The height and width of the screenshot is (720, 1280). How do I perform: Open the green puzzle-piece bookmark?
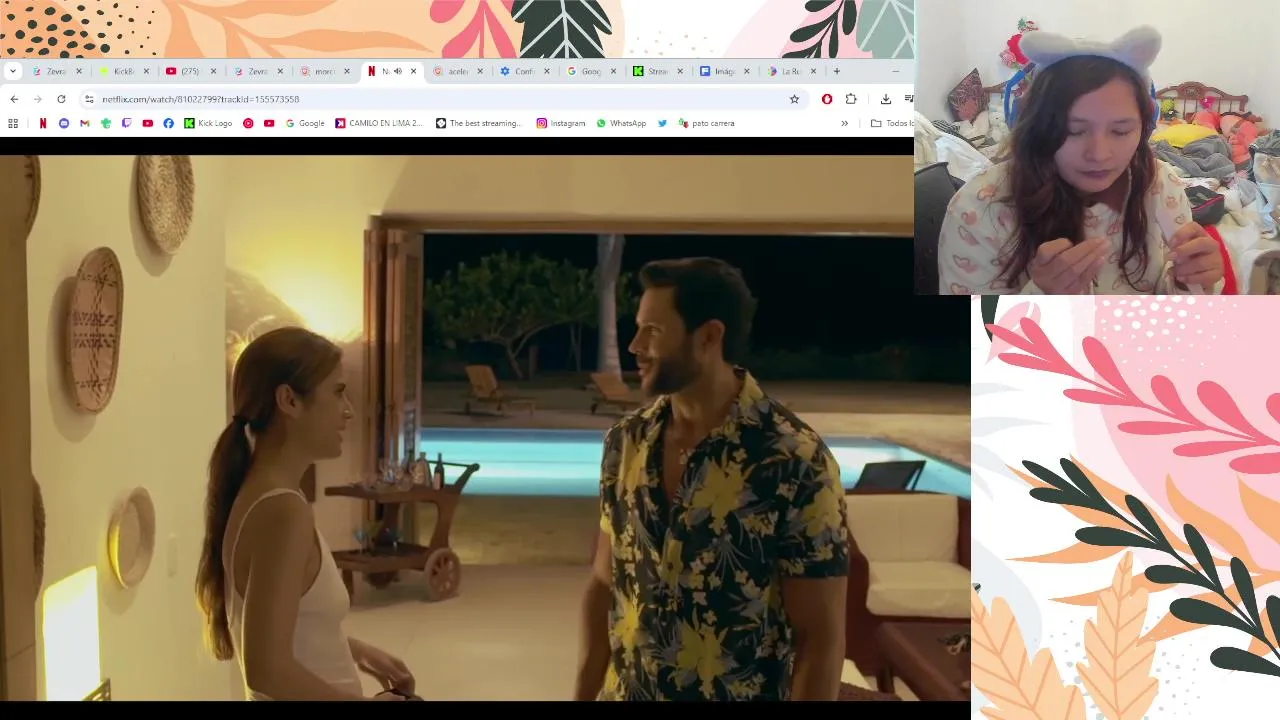tap(106, 123)
